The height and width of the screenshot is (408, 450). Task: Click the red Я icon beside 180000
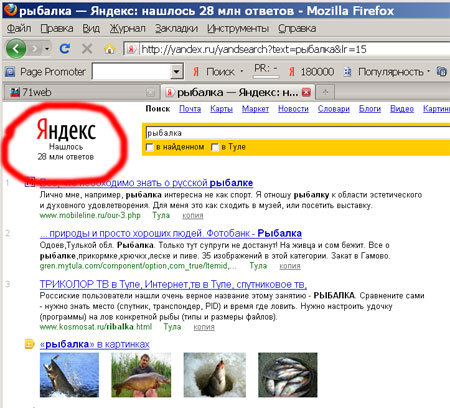(292, 72)
